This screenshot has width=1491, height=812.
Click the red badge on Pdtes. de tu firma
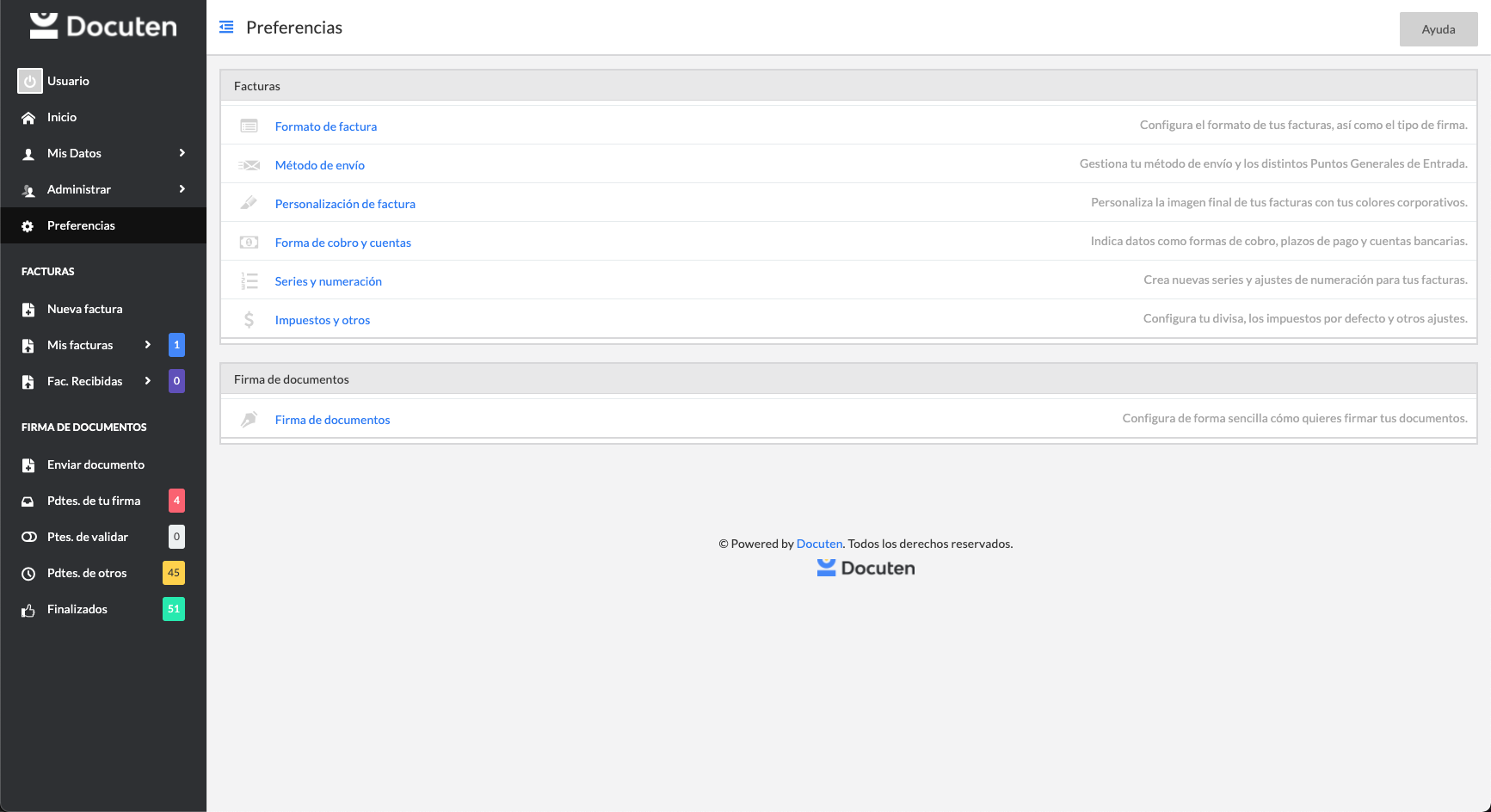(176, 501)
